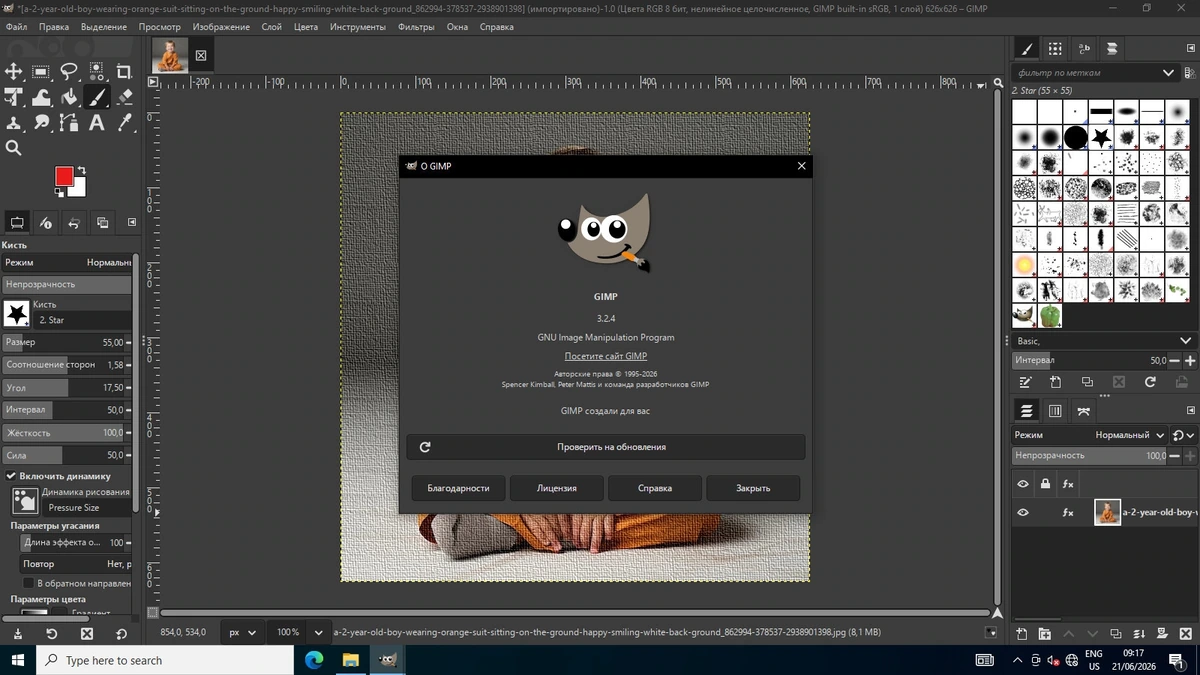Click the Проверить на обновления button
The width and height of the screenshot is (1200, 675).
(x=605, y=447)
